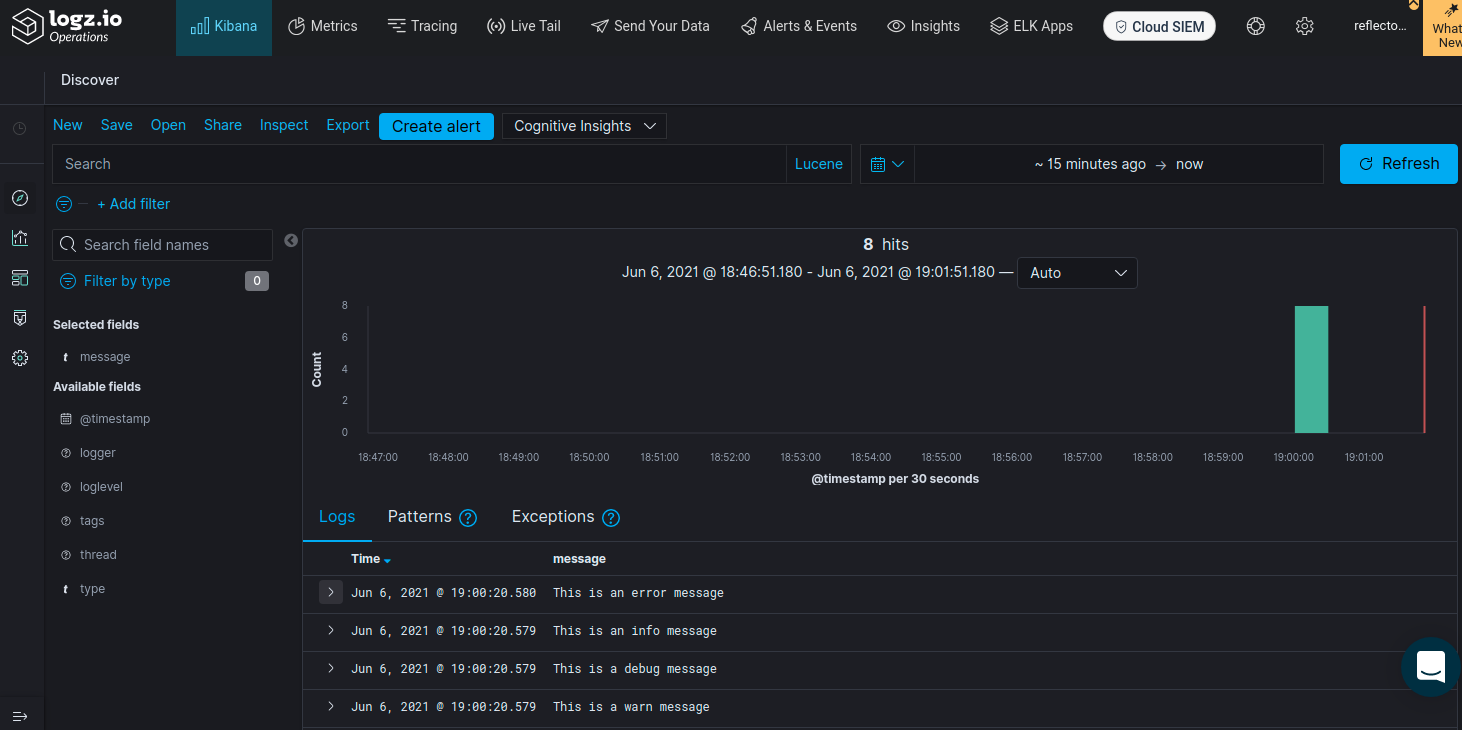The height and width of the screenshot is (730, 1462).
Task: Open the settings gear in top header
Action: [1304, 26]
